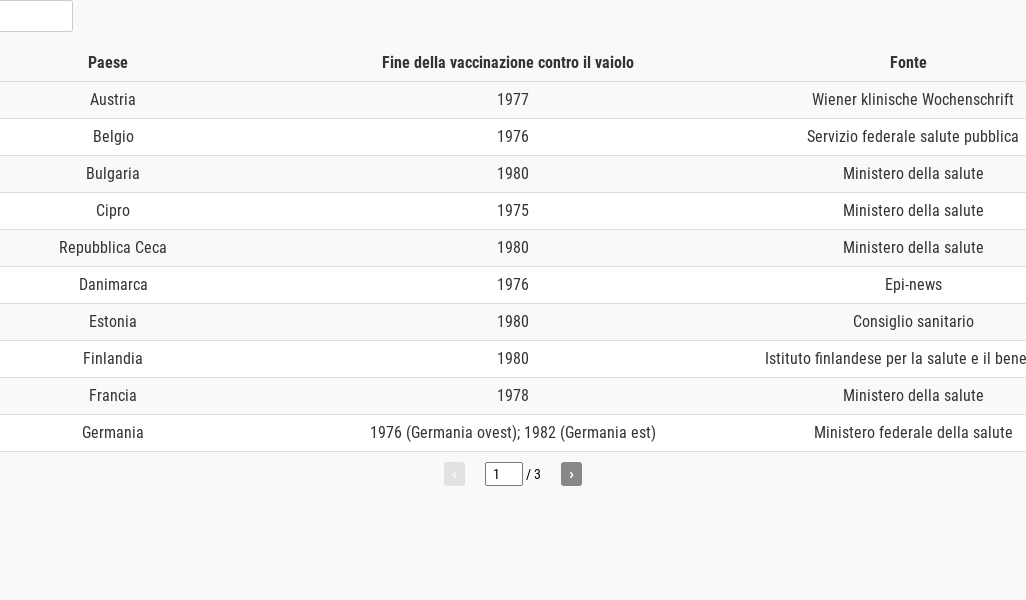Select the Germania ovest/est year cell
Viewport: 1026px width, 600px height.
click(513, 433)
